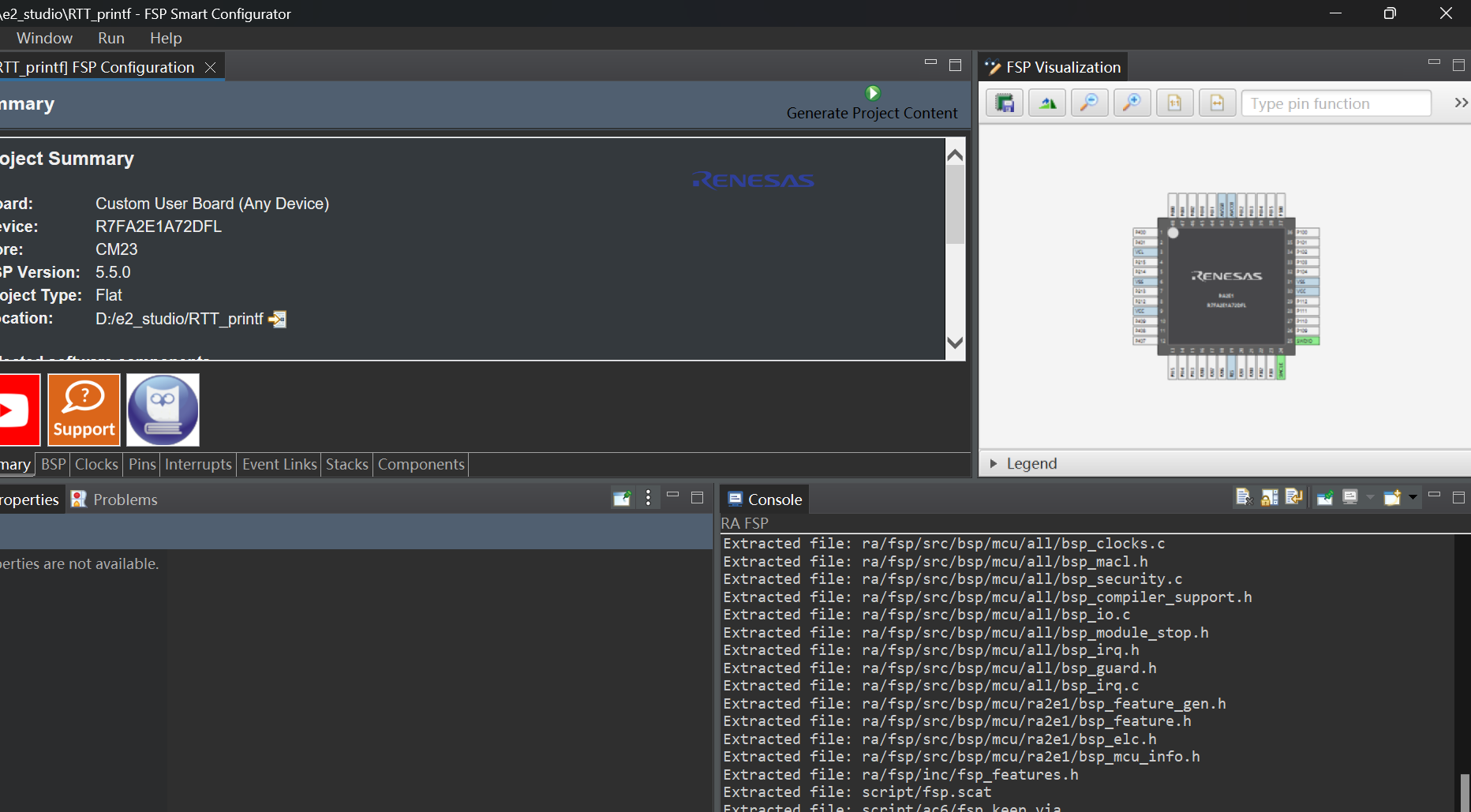The width and height of the screenshot is (1471, 812).
Task: Switch to the Pins tab
Action: 142,464
